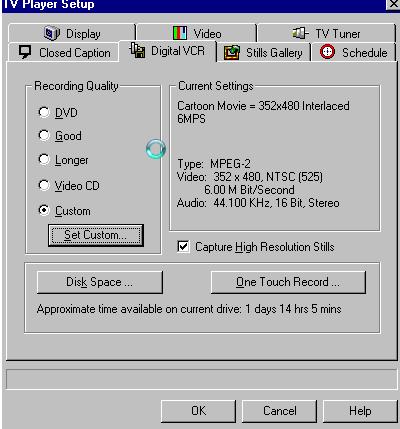The height and width of the screenshot is (429, 400).
Task: Click the TV Tuner tab icon
Action: pos(300,33)
